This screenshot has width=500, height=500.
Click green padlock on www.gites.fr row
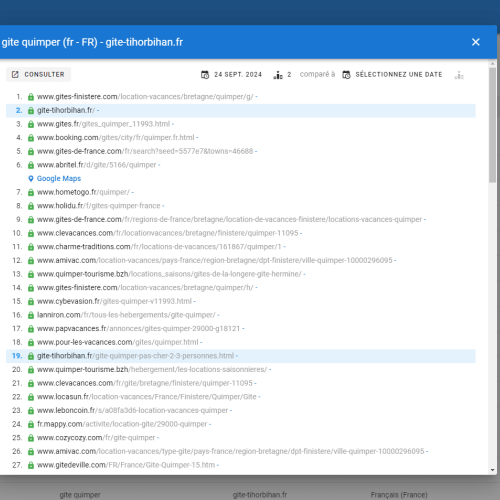coord(31,124)
